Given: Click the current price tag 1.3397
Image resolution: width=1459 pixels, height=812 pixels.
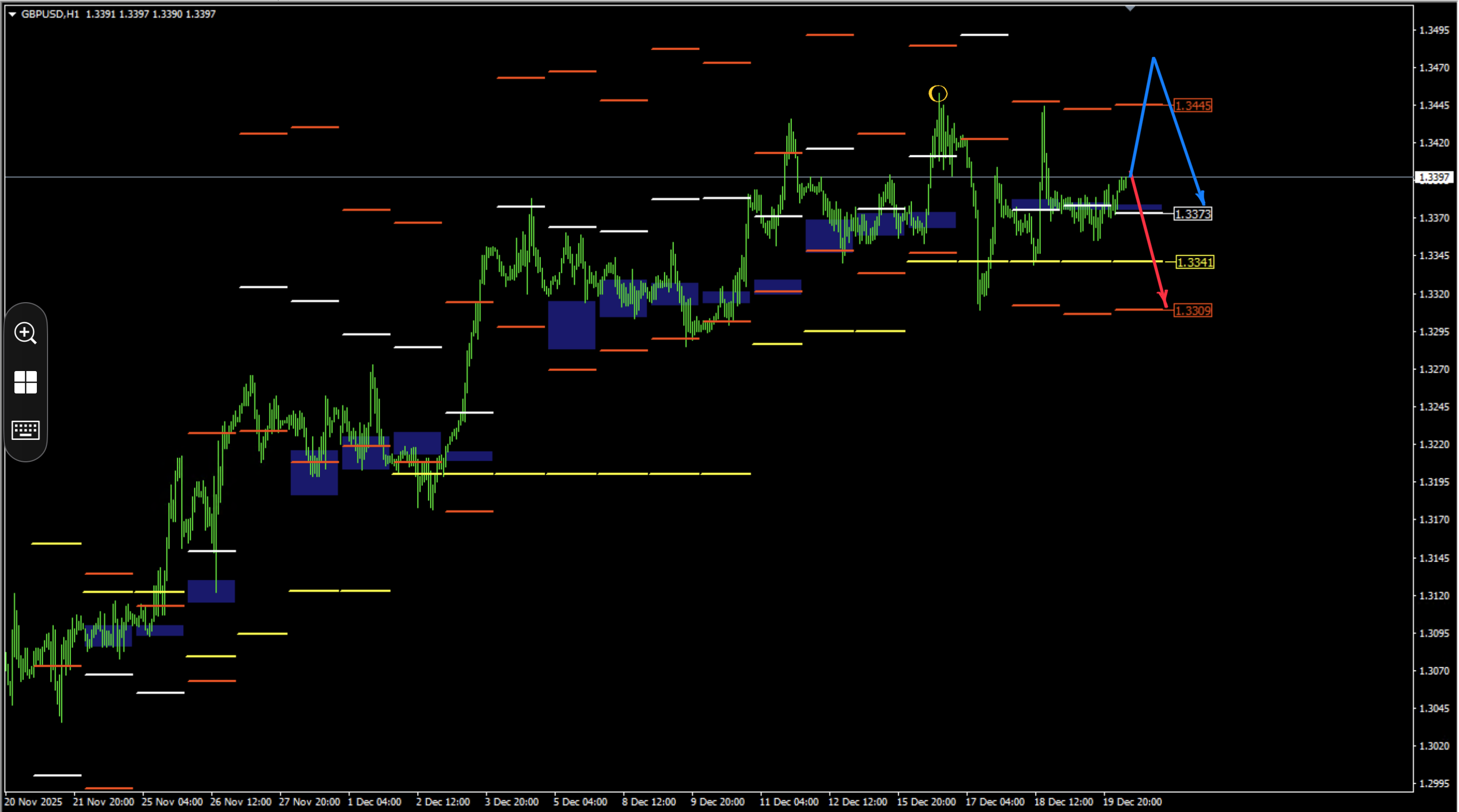Looking at the screenshot, I should 1434,178.
